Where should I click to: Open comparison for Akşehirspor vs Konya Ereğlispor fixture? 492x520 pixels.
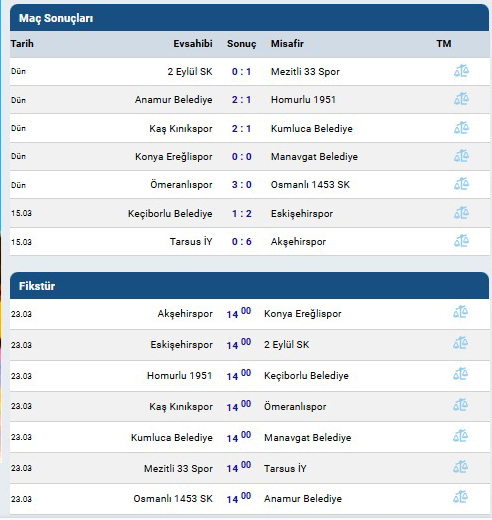[460, 312]
